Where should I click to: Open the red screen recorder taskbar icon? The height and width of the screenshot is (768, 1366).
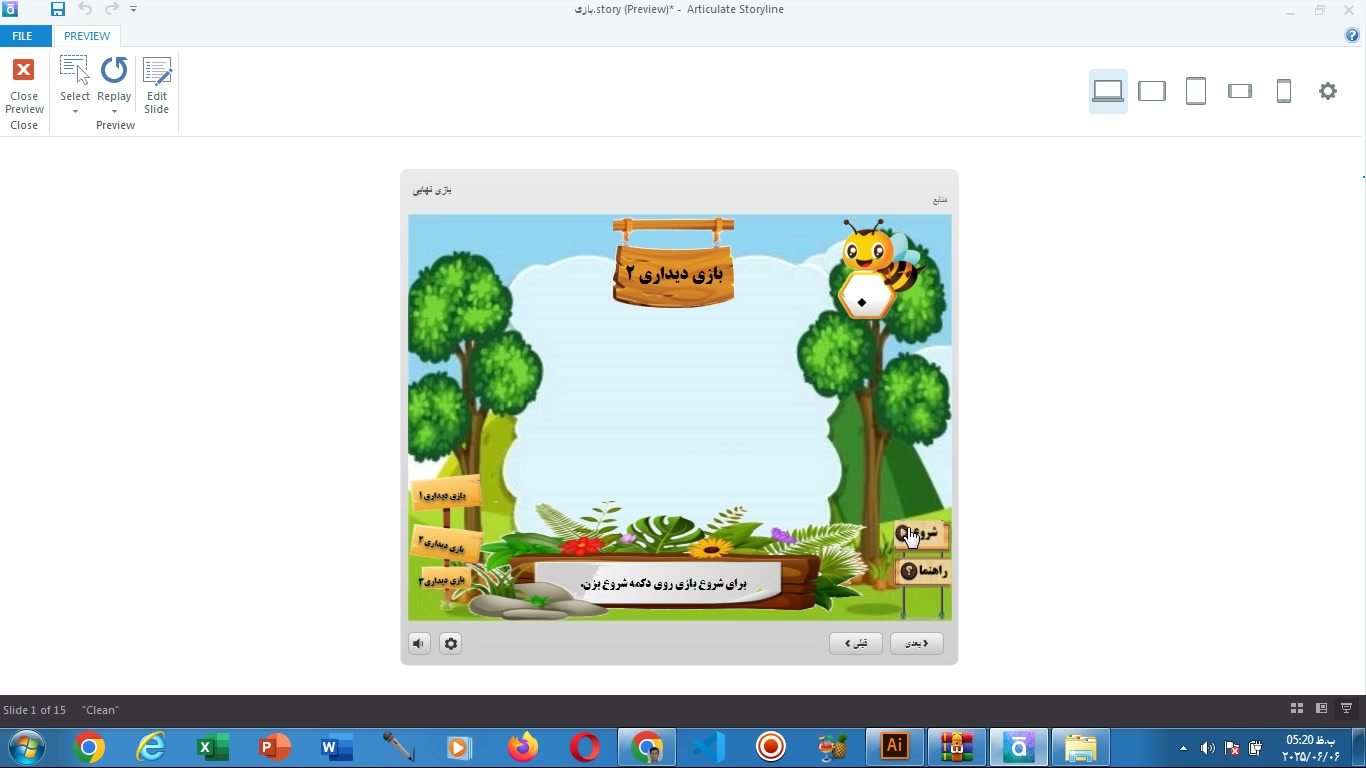click(771, 748)
